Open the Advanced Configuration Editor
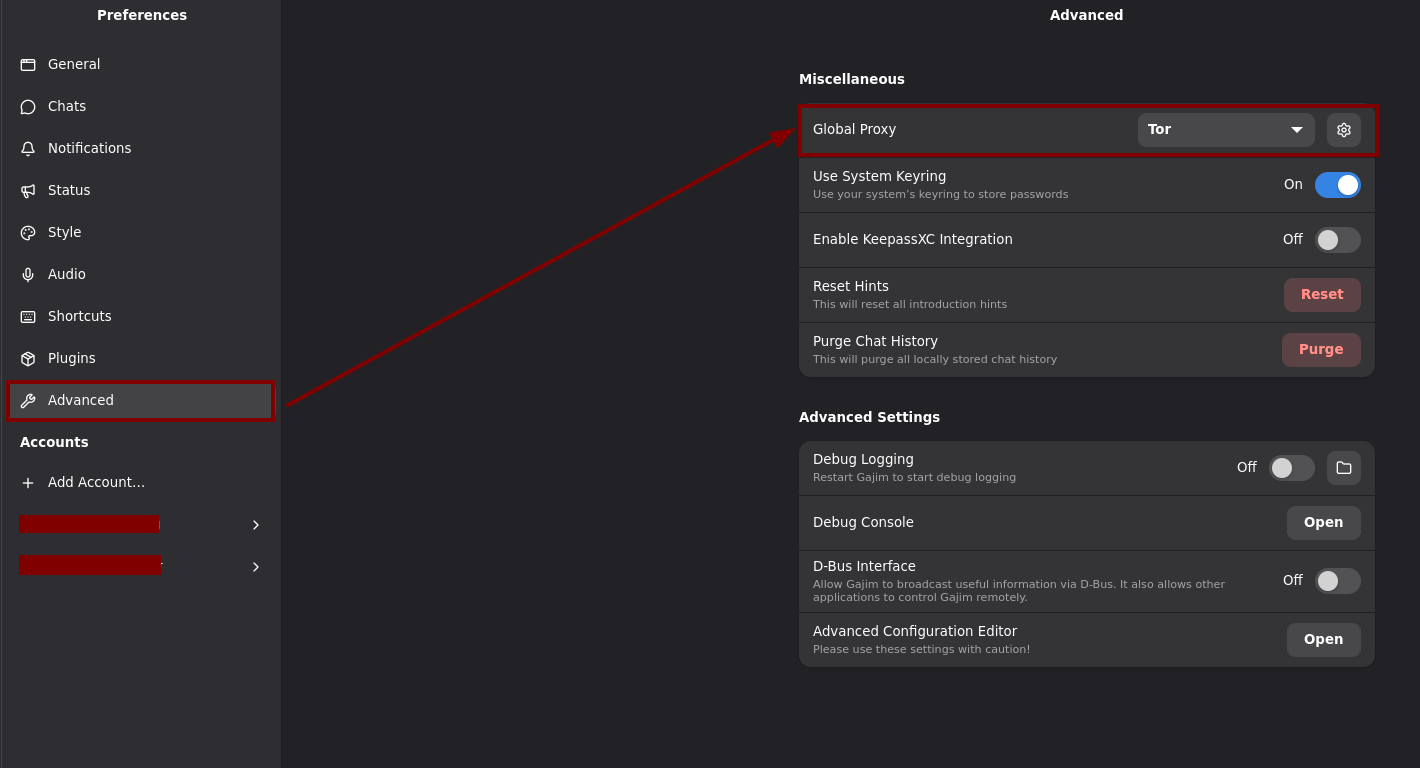Image resolution: width=1420 pixels, height=768 pixels. pyautogui.click(x=1323, y=640)
